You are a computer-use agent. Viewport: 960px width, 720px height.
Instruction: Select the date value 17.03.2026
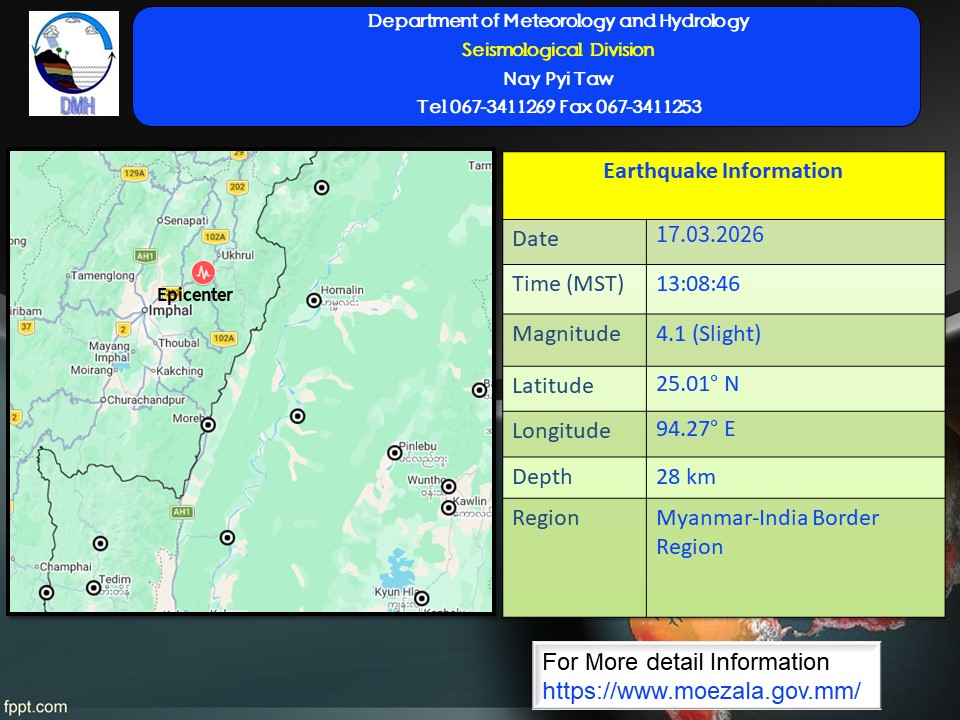(709, 235)
